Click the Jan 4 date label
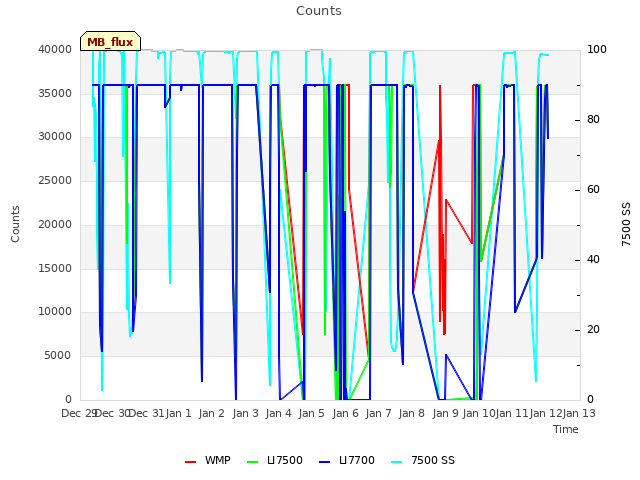This screenshot has height=480, width=640. [x=279, y=413]
